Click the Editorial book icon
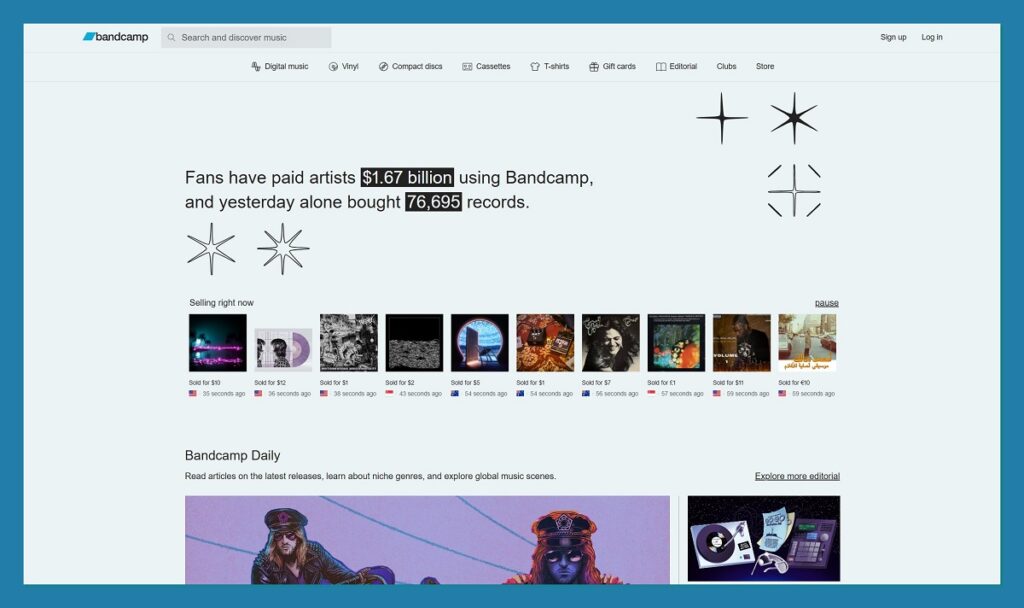The image size is (1024, 608). tap(661, 67)
